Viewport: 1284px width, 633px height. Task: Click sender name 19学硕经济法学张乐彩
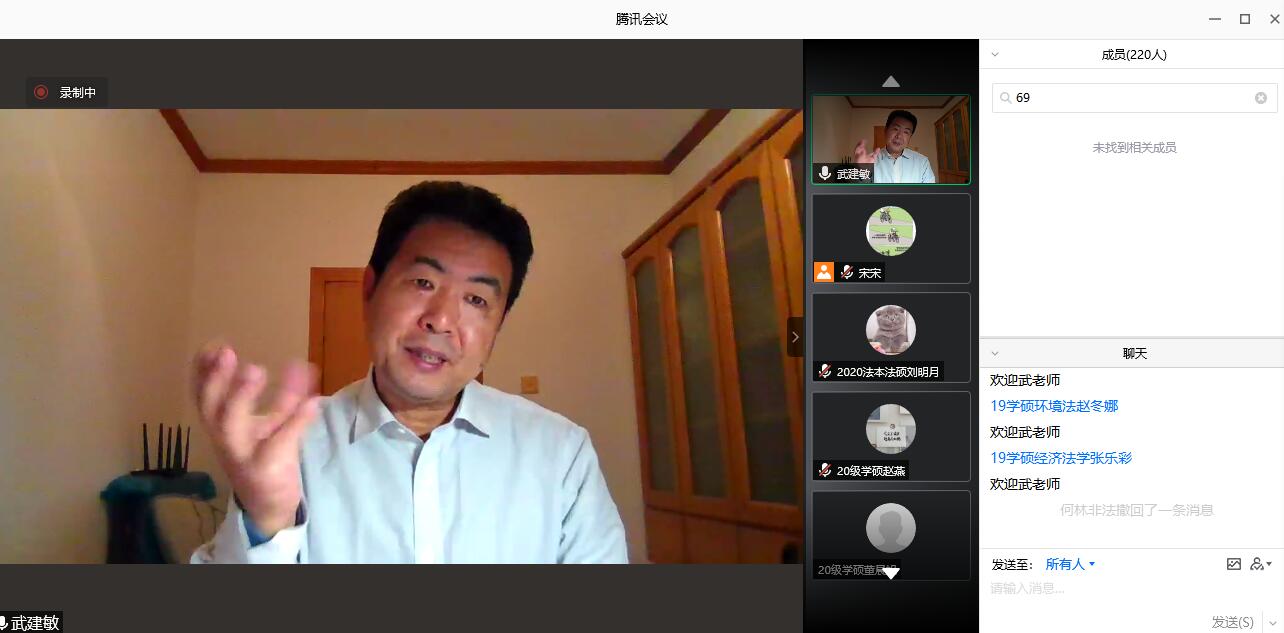pos(1061,458)
